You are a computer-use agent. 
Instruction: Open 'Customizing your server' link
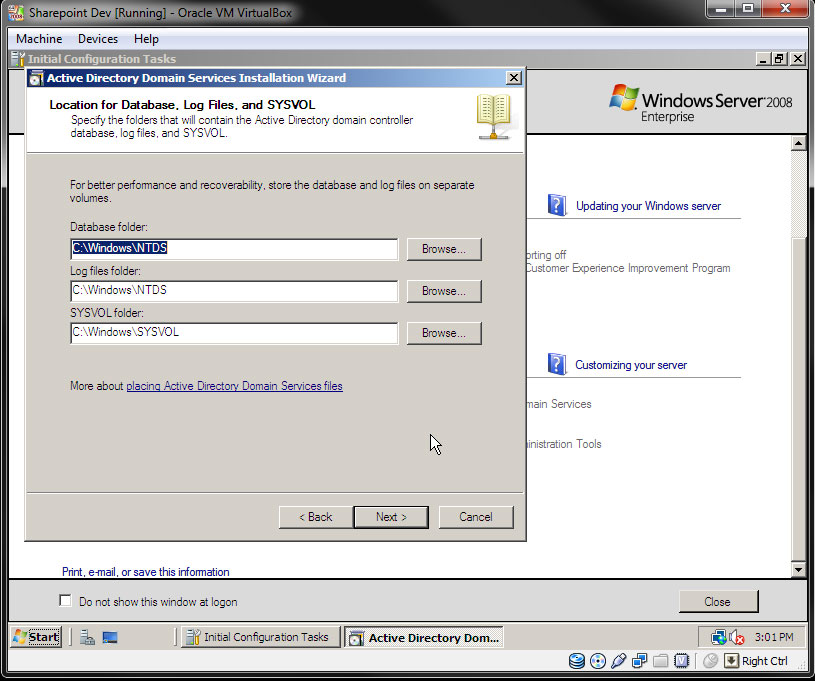click(630, 365)
